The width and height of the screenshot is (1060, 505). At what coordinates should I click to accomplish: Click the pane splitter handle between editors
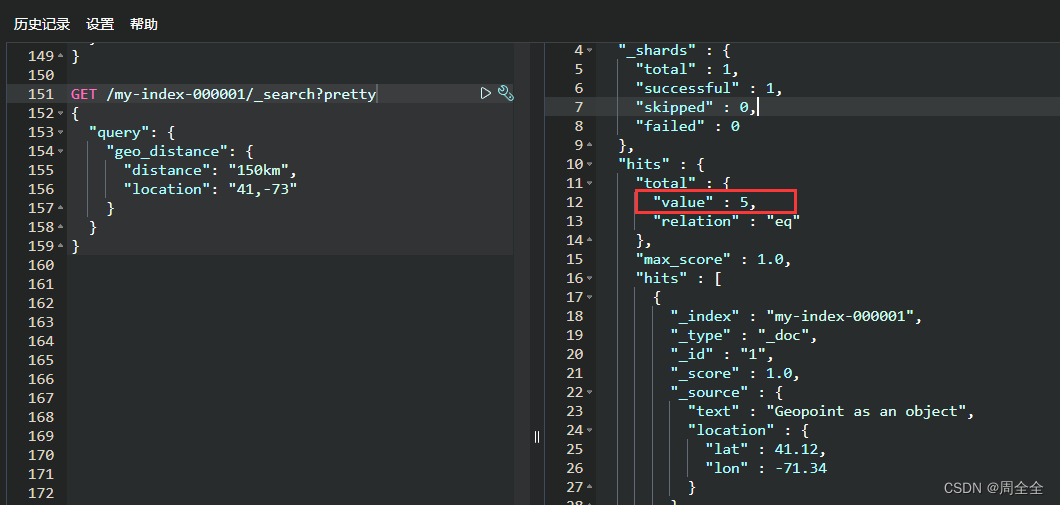(537, 436)
